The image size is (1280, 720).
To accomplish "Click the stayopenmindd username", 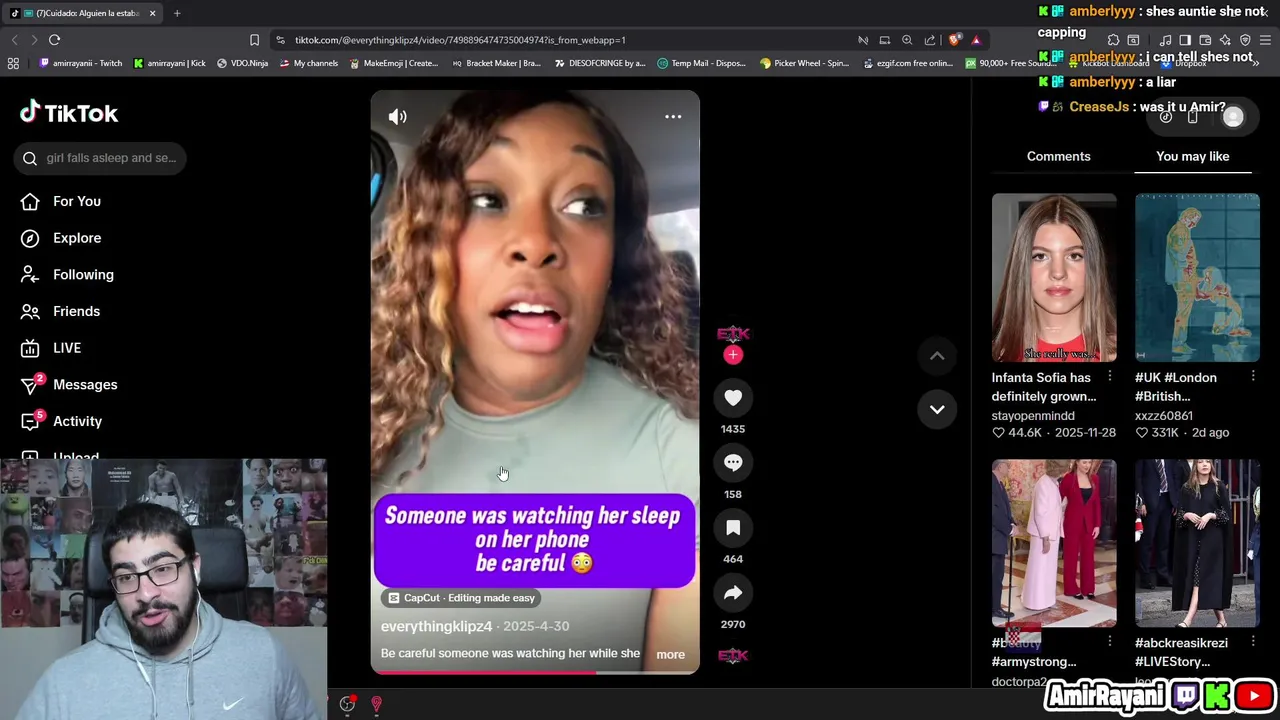I will (x=1033, y=415).
